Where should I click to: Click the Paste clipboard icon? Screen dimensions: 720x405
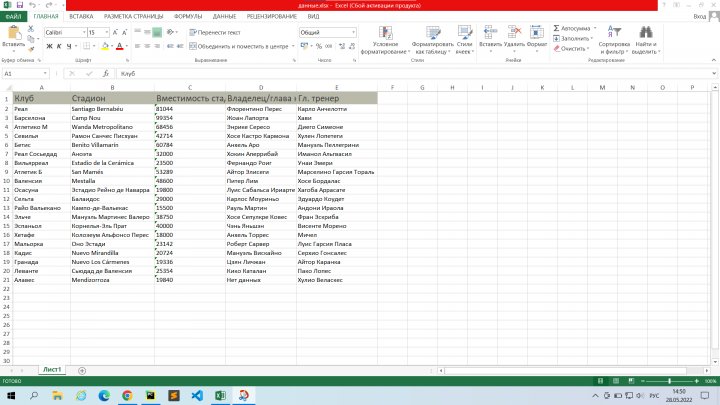pos(14,33)
